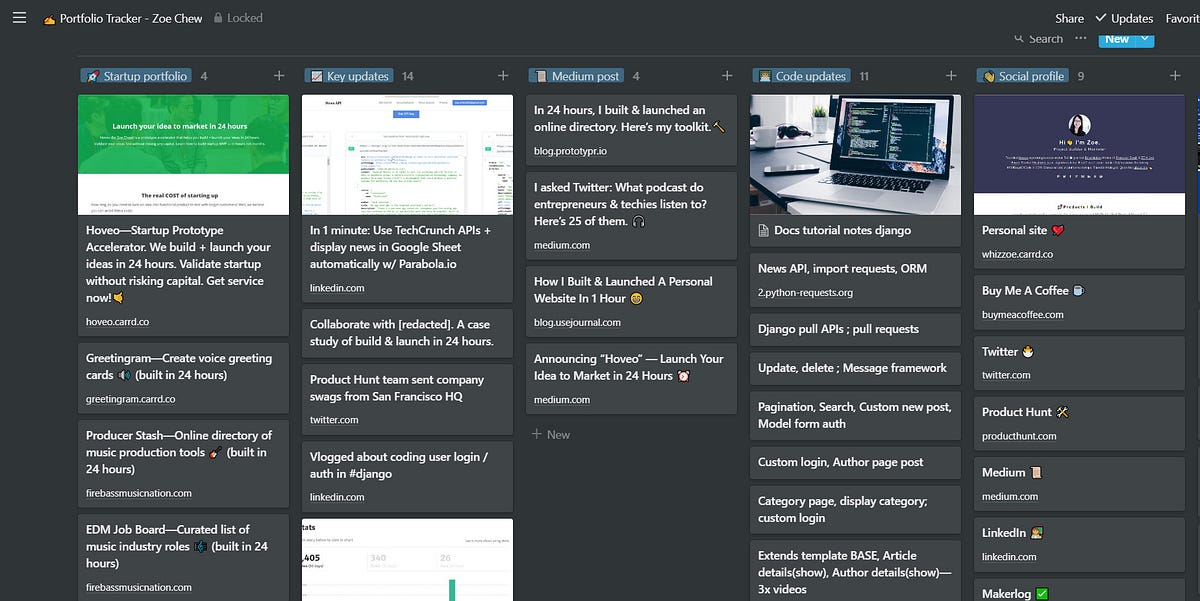Open the Product Hunt social profile card
This screenshot has width=1200, height=601.
pyautogui.click(x=1079, y=423)
